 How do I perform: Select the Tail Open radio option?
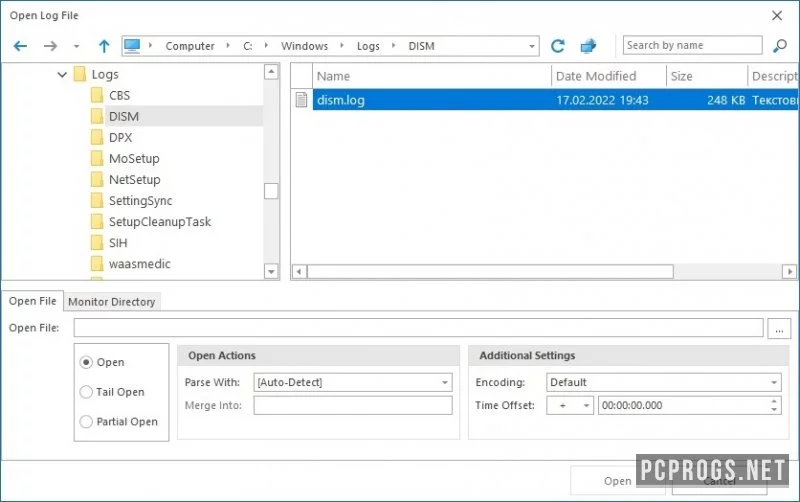[86, 392]
